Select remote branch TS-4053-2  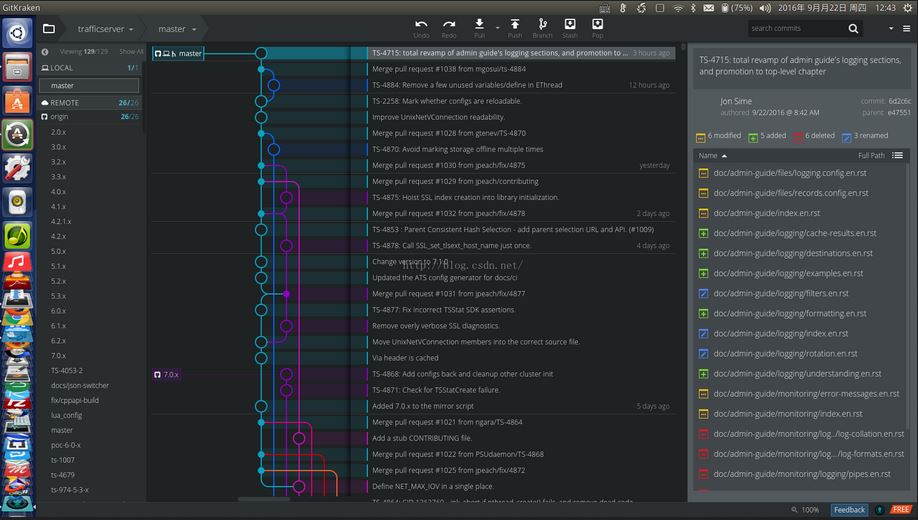coord(67,371)
